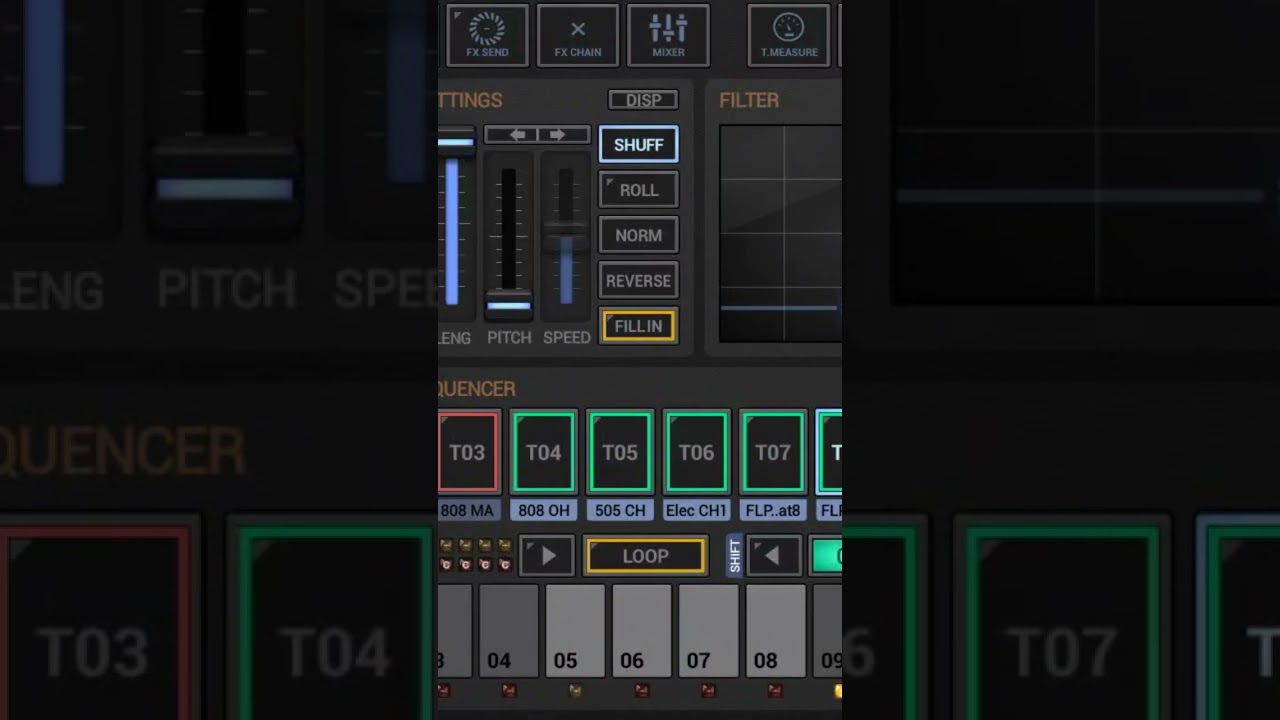The height and width of the screenshot is (720, 1280).
Task: Click the FLP..at8 sample label
Action: pos(773,510)
